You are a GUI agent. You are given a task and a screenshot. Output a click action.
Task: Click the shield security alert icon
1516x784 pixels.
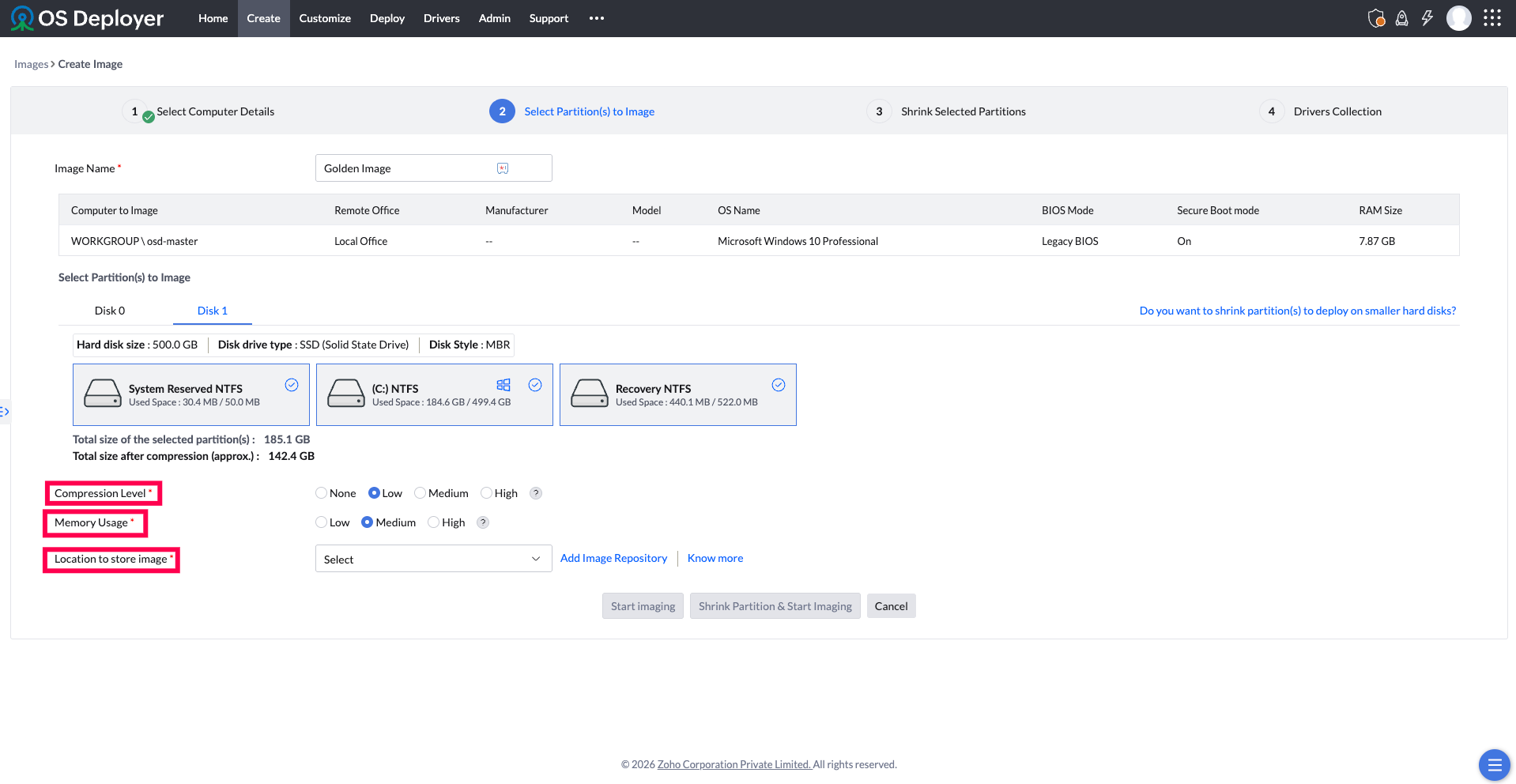pyautogui.click(x=1376, y=18)
